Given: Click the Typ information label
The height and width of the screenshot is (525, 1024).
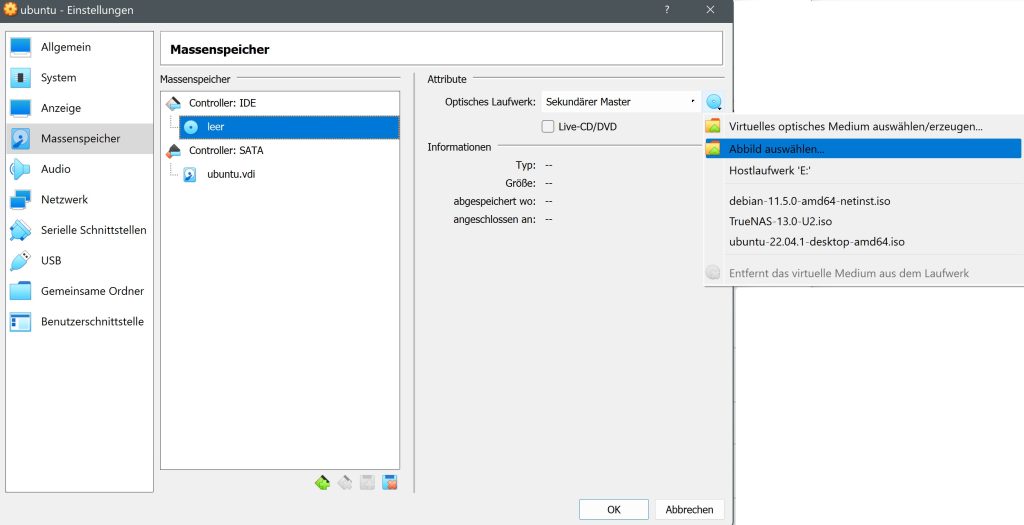Looking at the screenshot, I should pos(526,166).
